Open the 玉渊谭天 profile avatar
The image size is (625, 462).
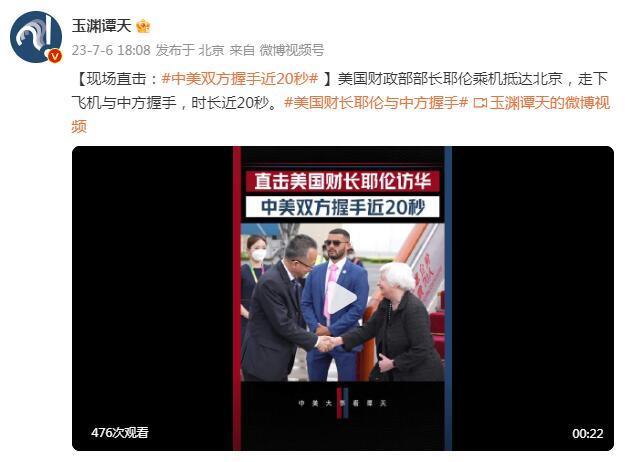pos(36,37)
